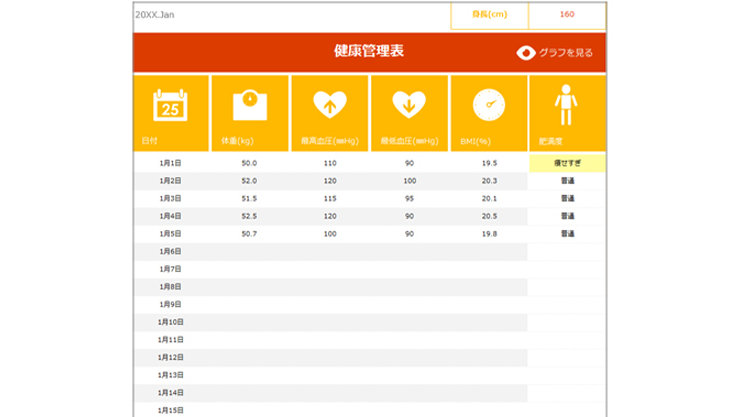The image size is (740, 417).
Task: Select date cell 1月4日
Action: click(170, 216)
